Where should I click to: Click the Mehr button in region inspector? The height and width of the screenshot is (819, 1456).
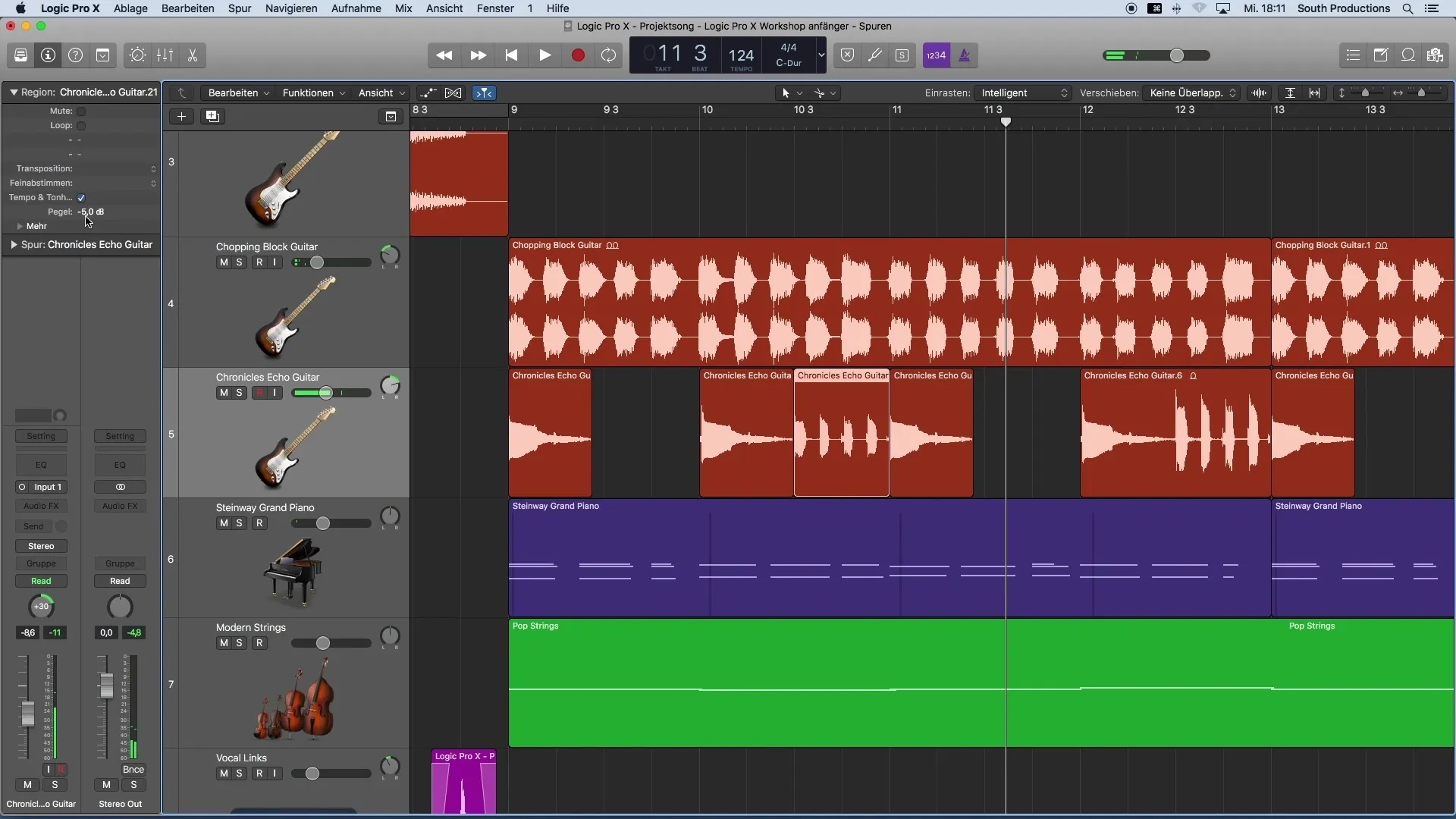pyautogui.click(x=36, y=226)
